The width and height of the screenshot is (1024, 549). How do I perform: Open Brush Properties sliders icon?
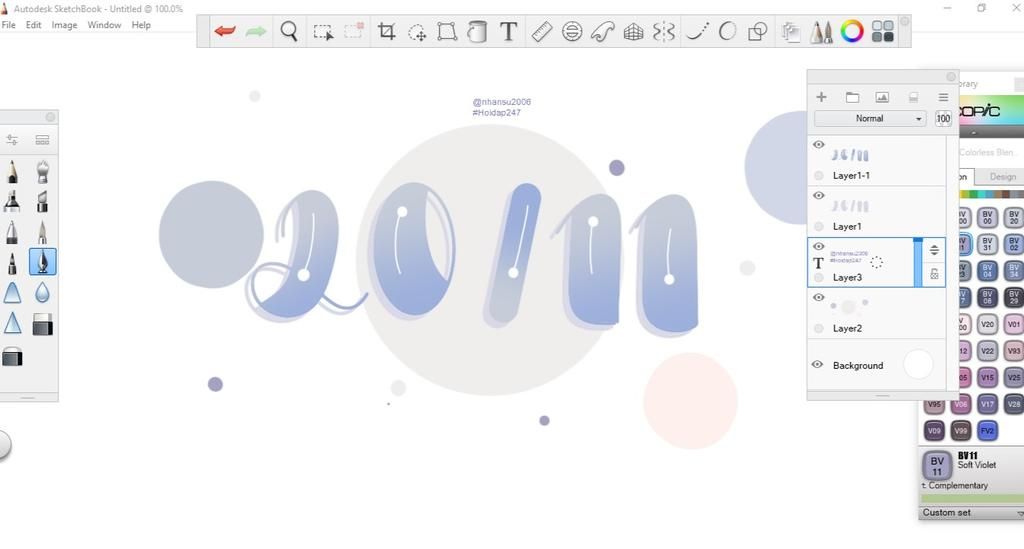click(x=12, y=140)
